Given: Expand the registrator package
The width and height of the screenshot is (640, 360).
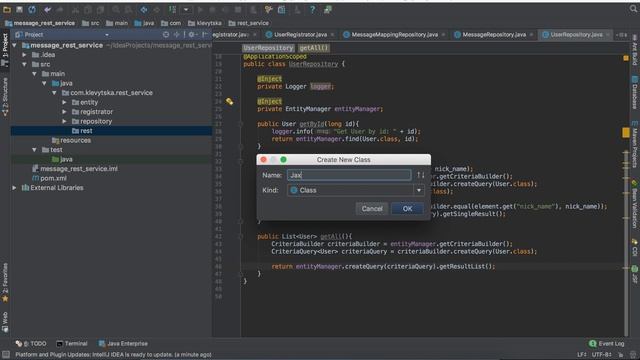Looking at the screenshot, I should pyautogui.click(x=64, y=112).
